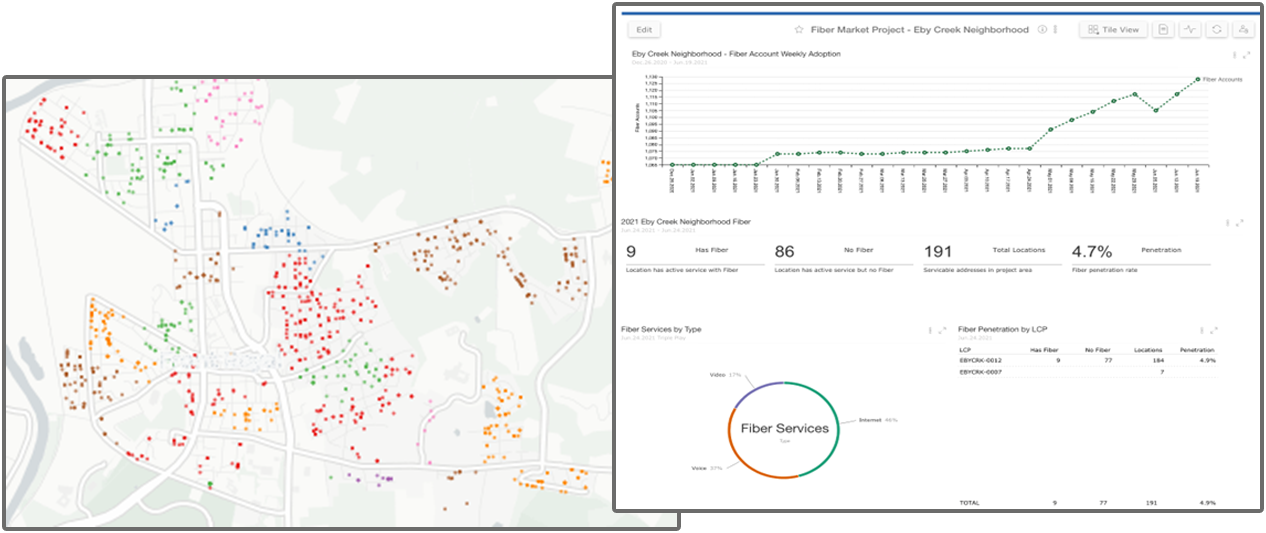Screen dimensions: 1266x533
Task: Open the options menu beside the dashboard title
Action: [1055, 30]
